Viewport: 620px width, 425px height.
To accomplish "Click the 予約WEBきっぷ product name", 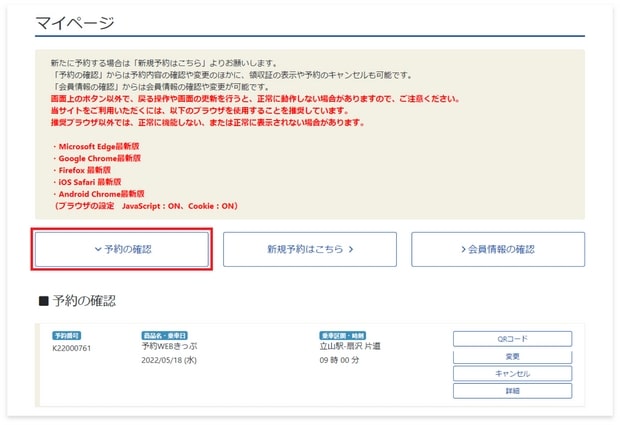I will [169, 346].
